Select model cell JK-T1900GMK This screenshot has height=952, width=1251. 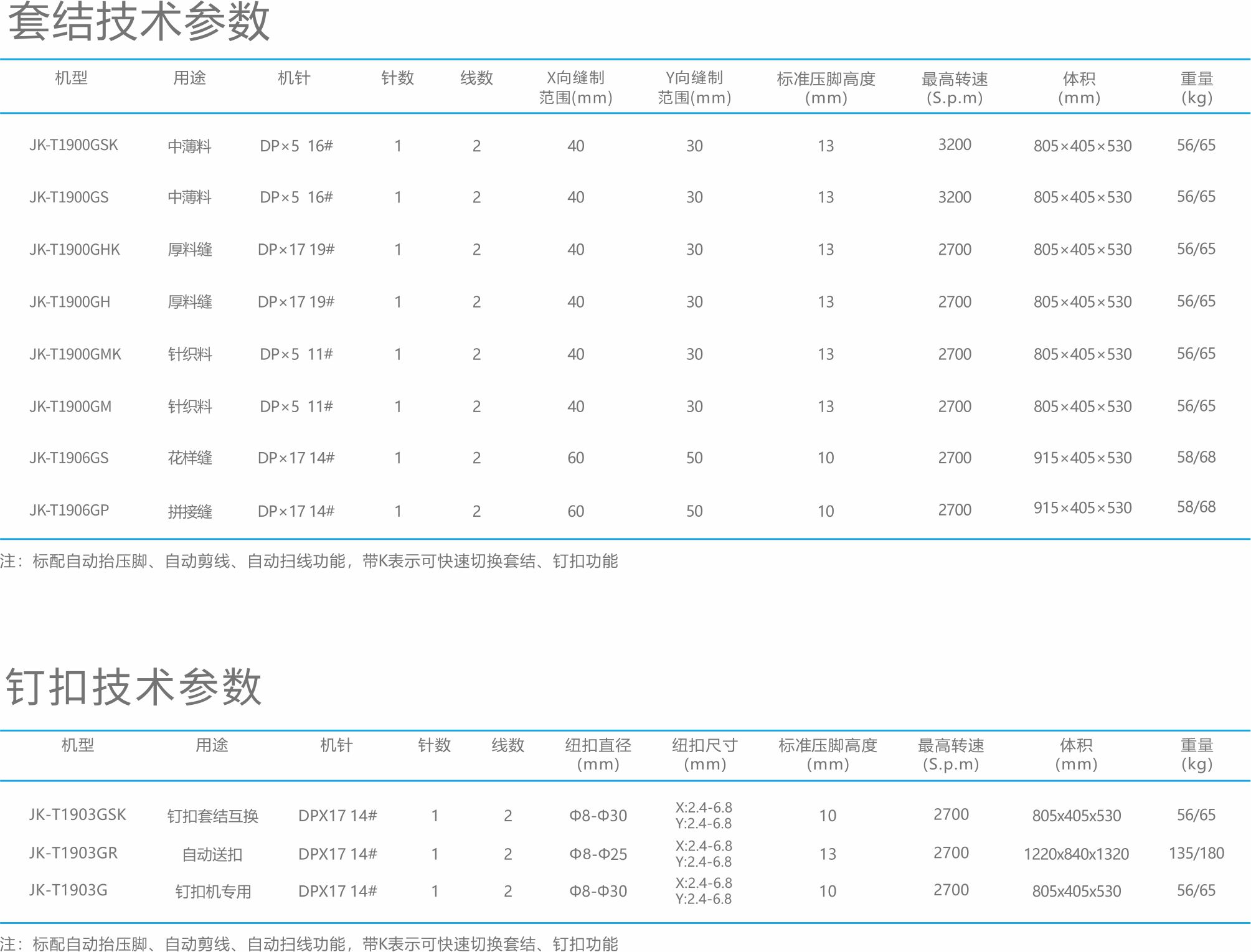[x=75, y=354]
